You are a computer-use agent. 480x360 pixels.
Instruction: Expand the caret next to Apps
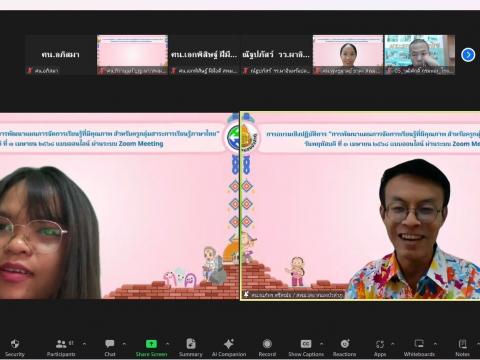[393, 344]
